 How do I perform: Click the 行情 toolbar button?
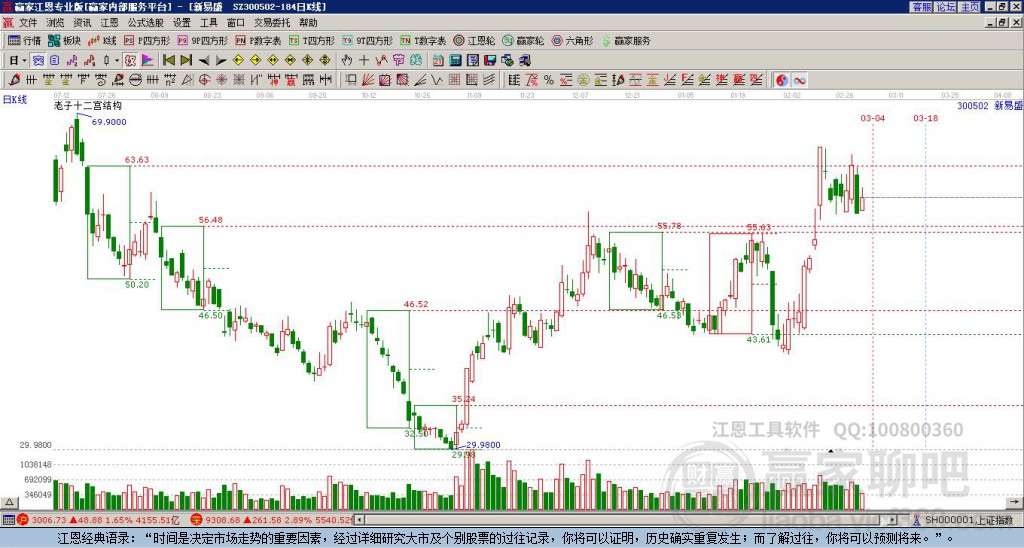point(25,40)
